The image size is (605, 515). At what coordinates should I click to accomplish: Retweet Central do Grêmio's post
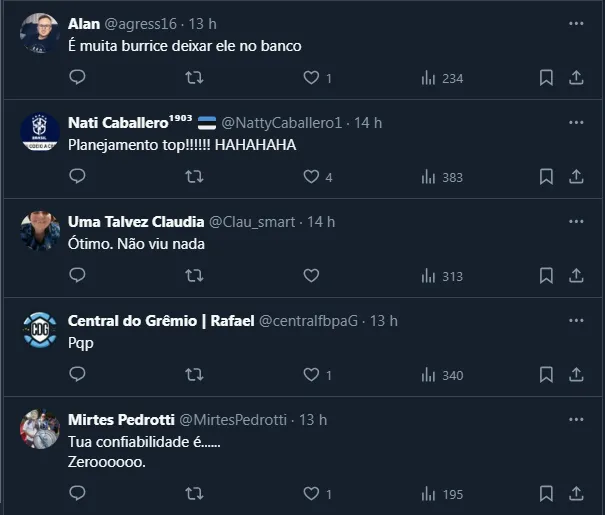point(195,375)
